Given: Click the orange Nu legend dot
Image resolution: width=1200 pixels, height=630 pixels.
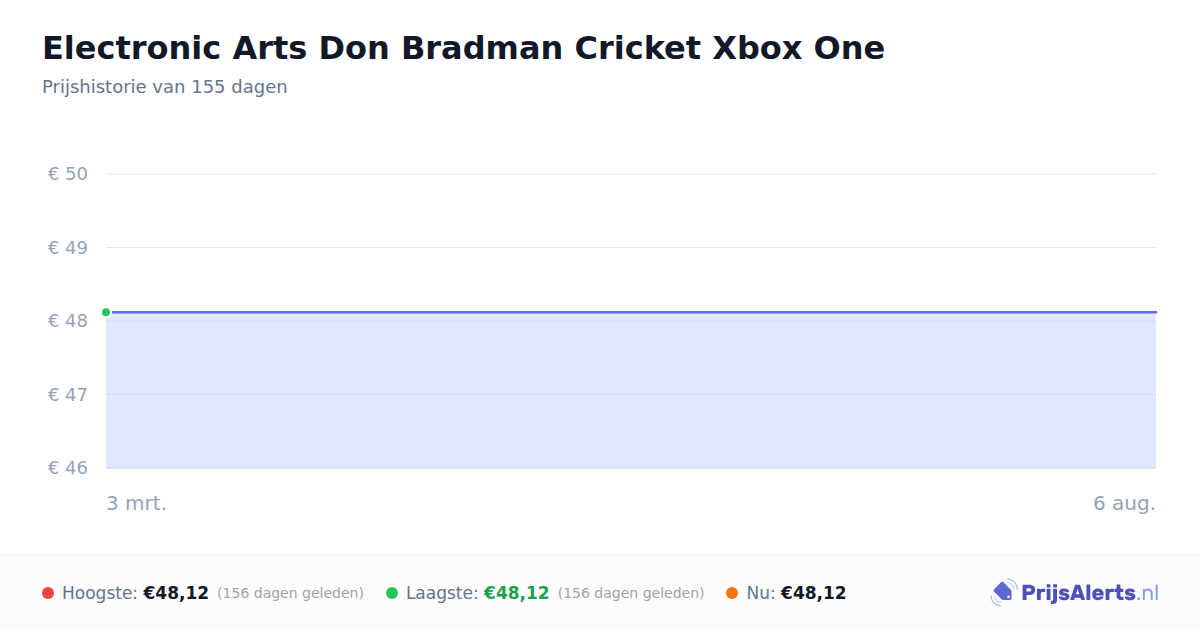Looking at the screenshot, I should point(732,593).
